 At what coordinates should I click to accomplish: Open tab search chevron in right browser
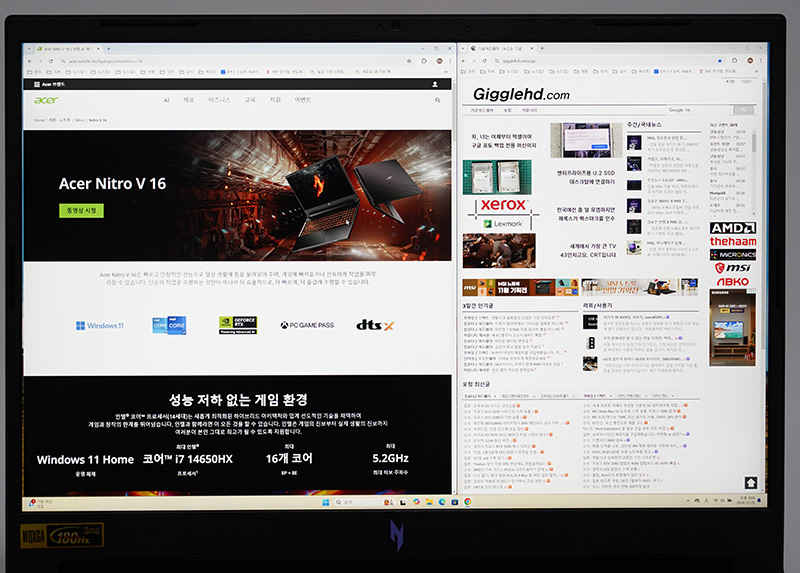[463, 48]
